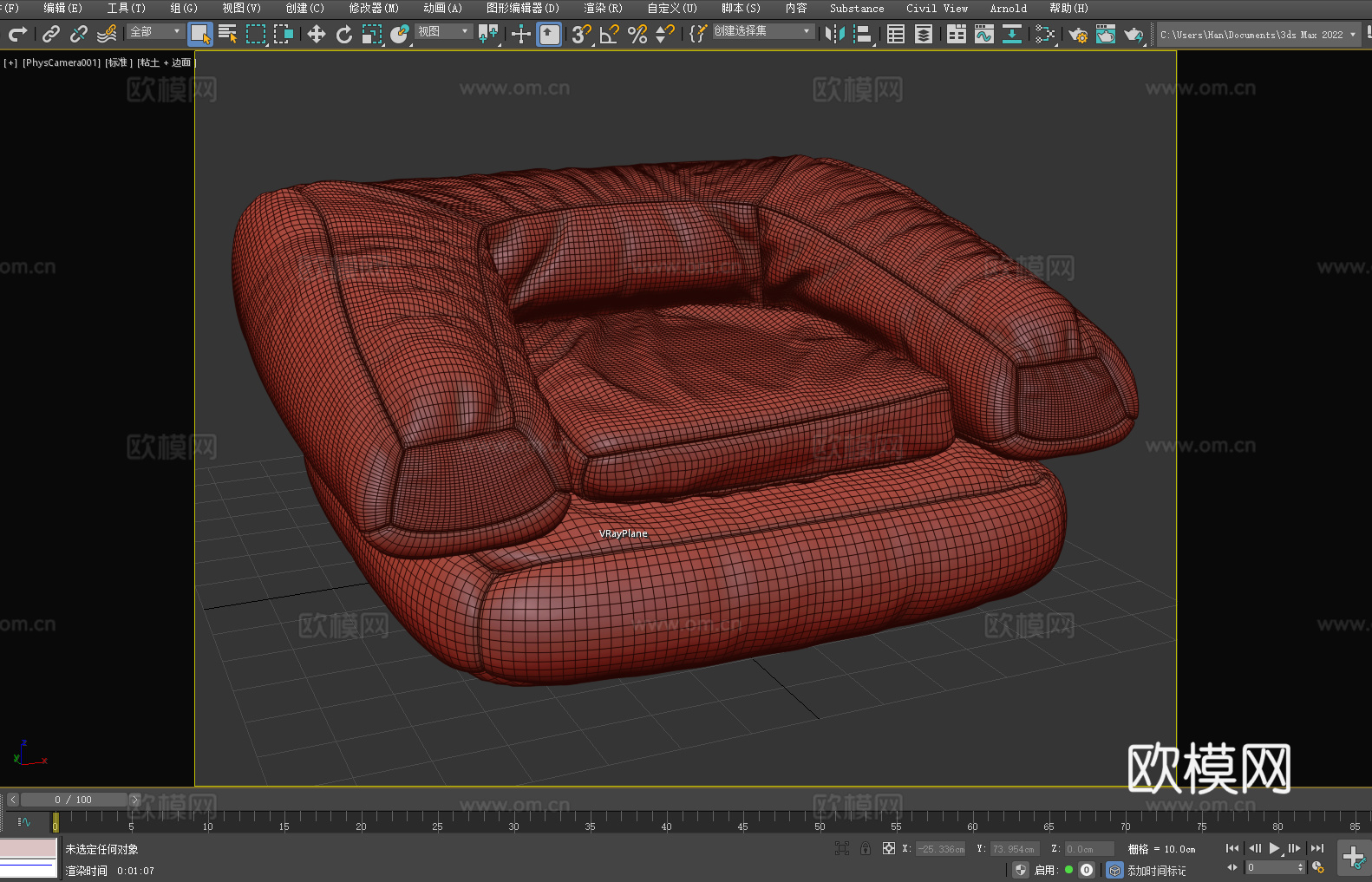
Task: Toggle the Layer Explorer
Action: coord(924,34)
